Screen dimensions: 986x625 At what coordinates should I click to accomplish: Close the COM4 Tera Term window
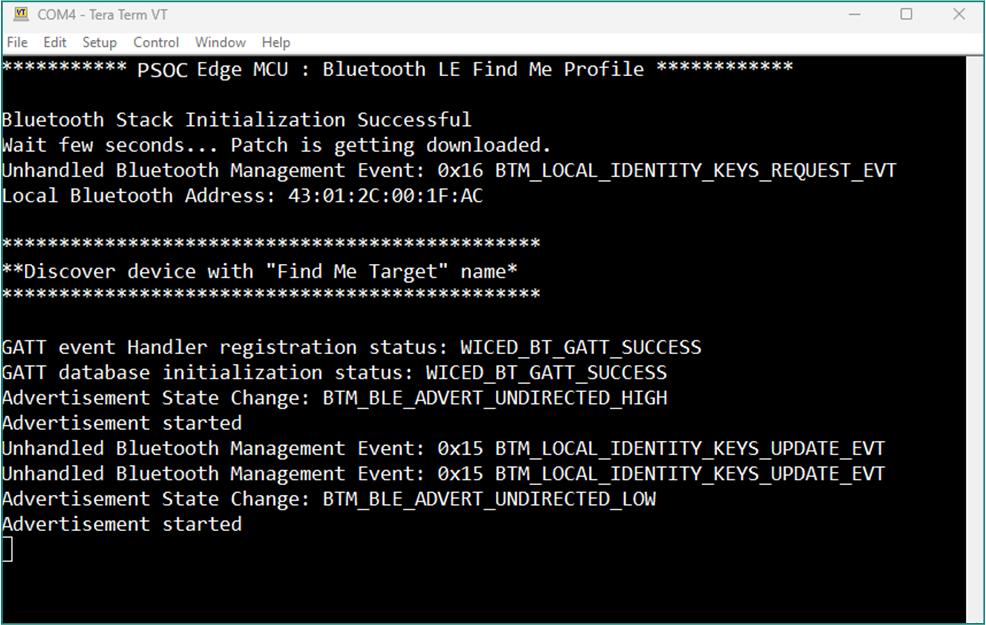tap(956, 15)
